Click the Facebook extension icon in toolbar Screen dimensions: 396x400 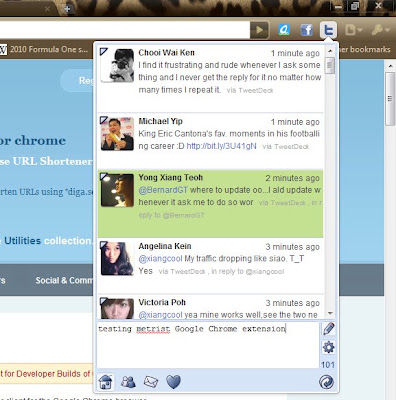coord(306,30)
